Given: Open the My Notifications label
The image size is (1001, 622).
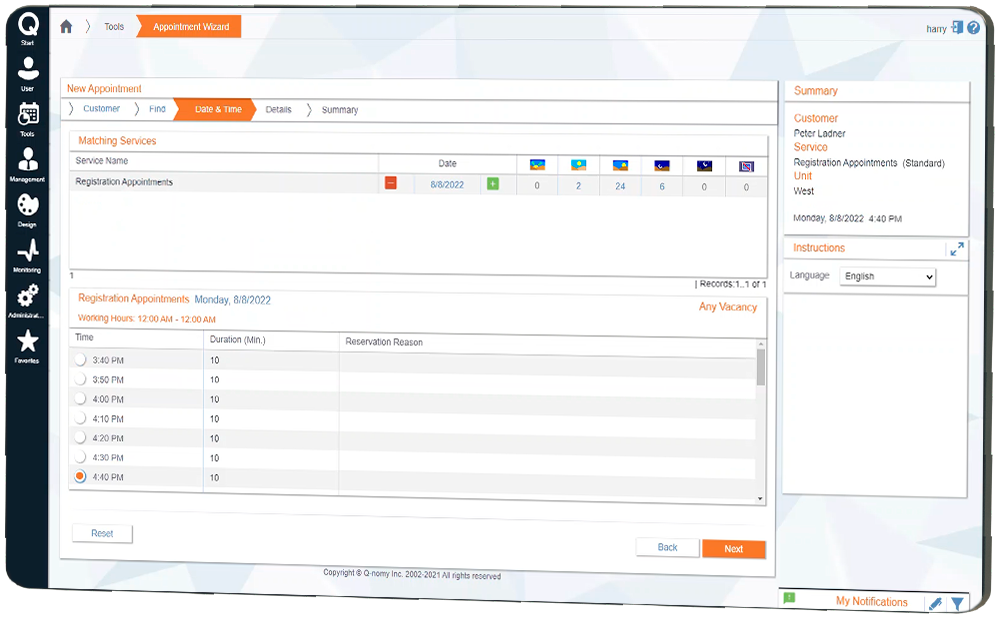Looking at the screenshot, I should tap(871, 602).
